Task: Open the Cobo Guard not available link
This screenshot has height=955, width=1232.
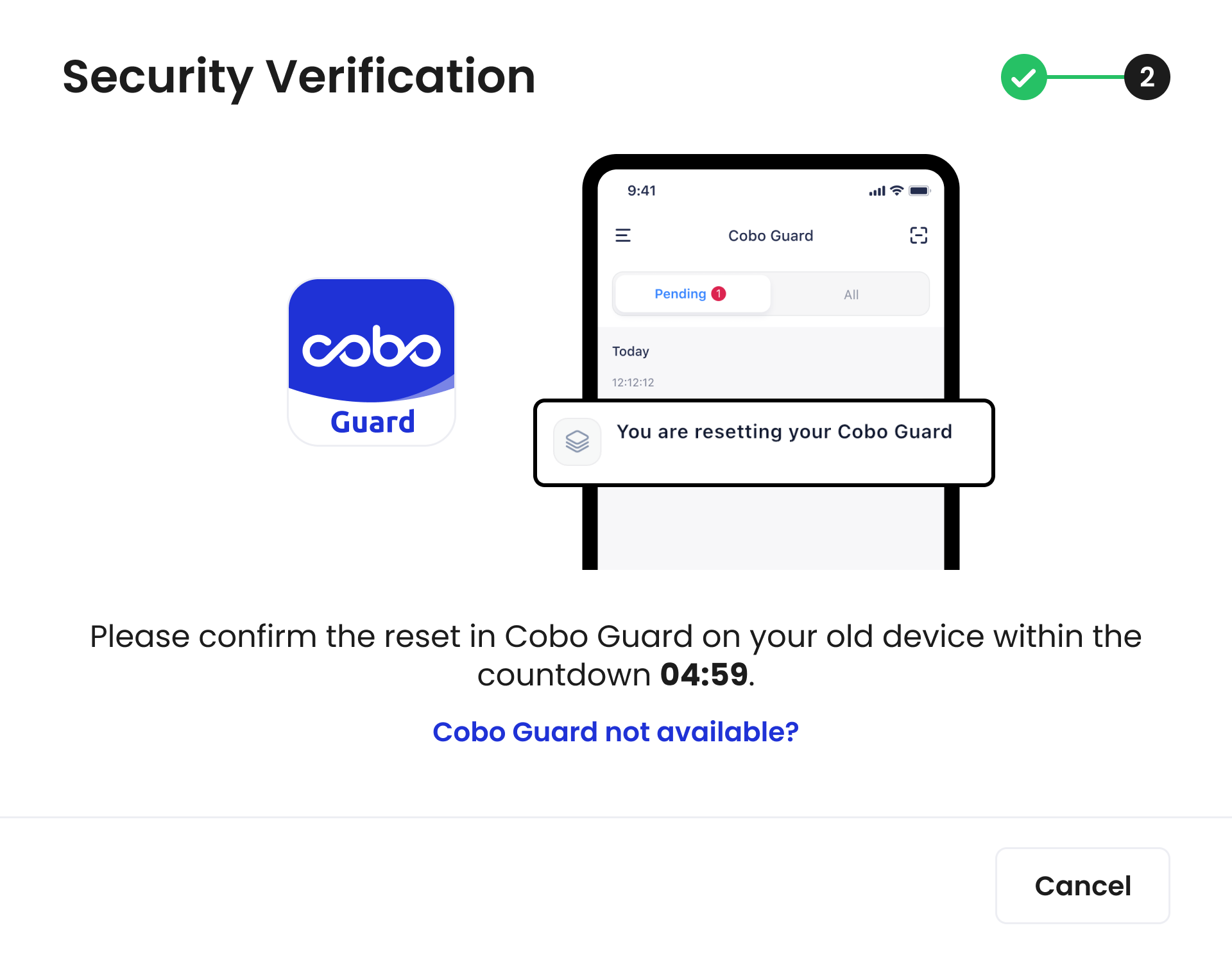Action: (x=616, y=732)
